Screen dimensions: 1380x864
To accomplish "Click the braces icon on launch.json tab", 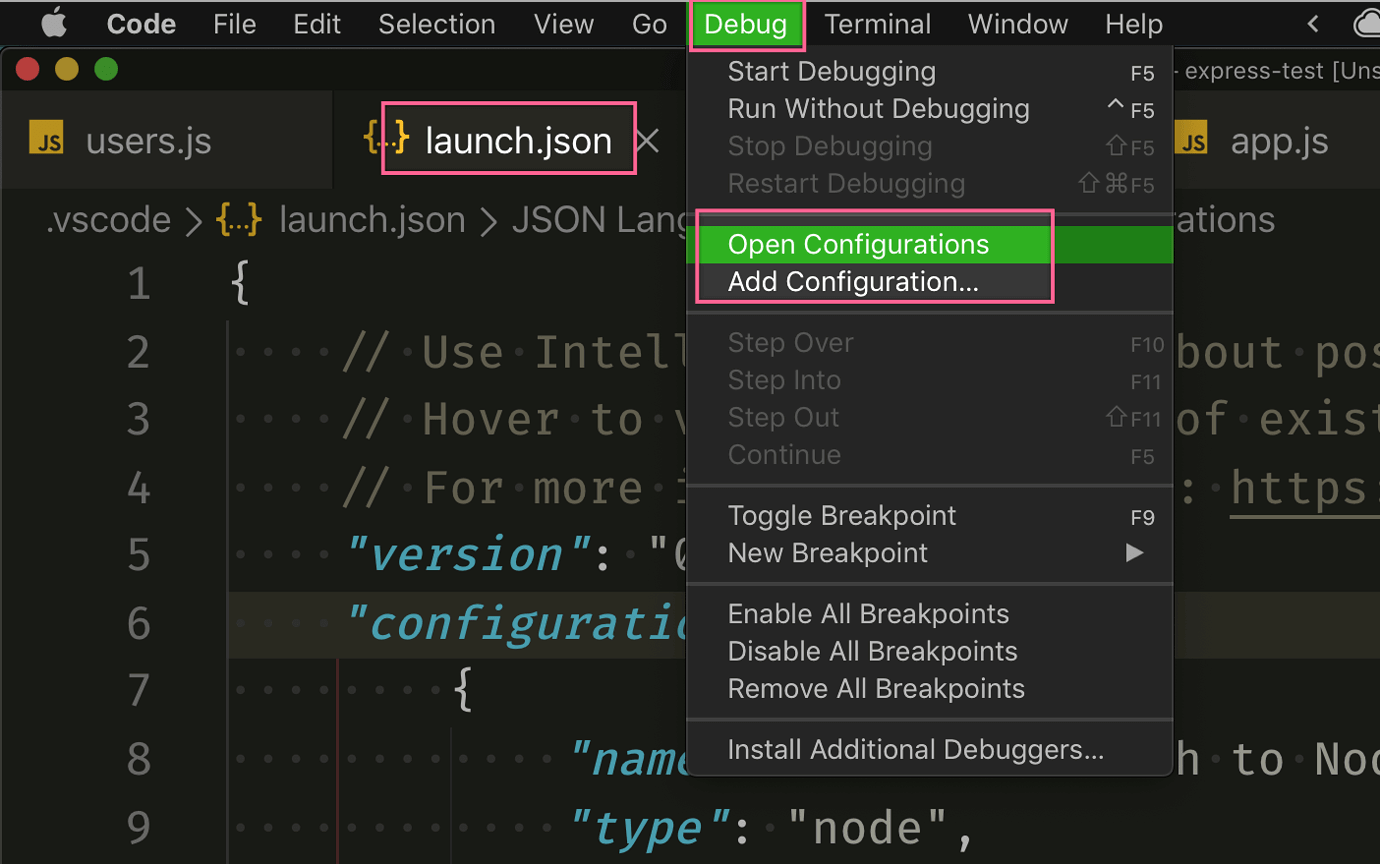I will click(386, 138).
